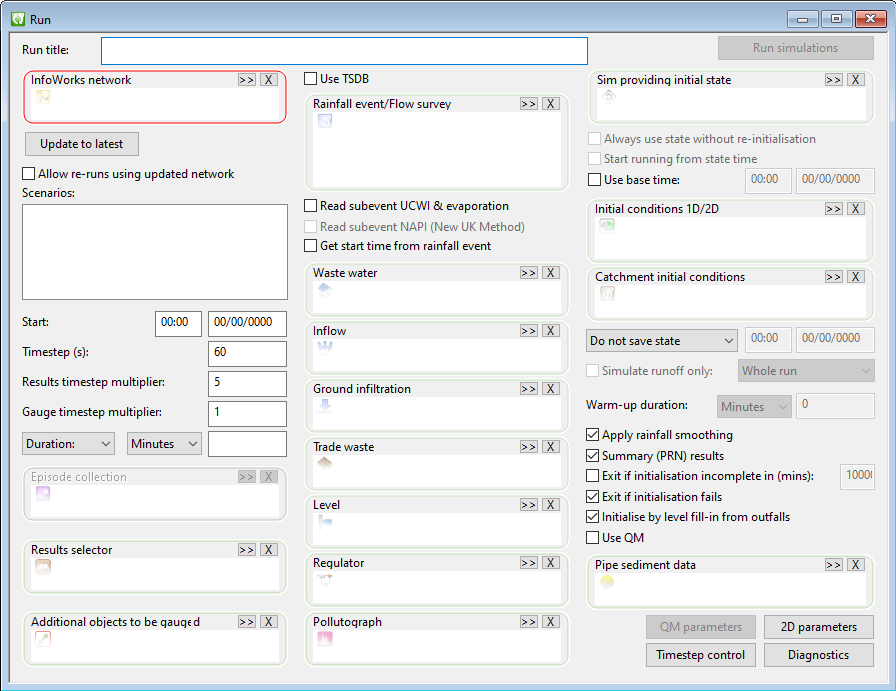Browse for Sim providing initial state
The width and height of the screenshot is (896, 691).
click(x=834, y=80)
